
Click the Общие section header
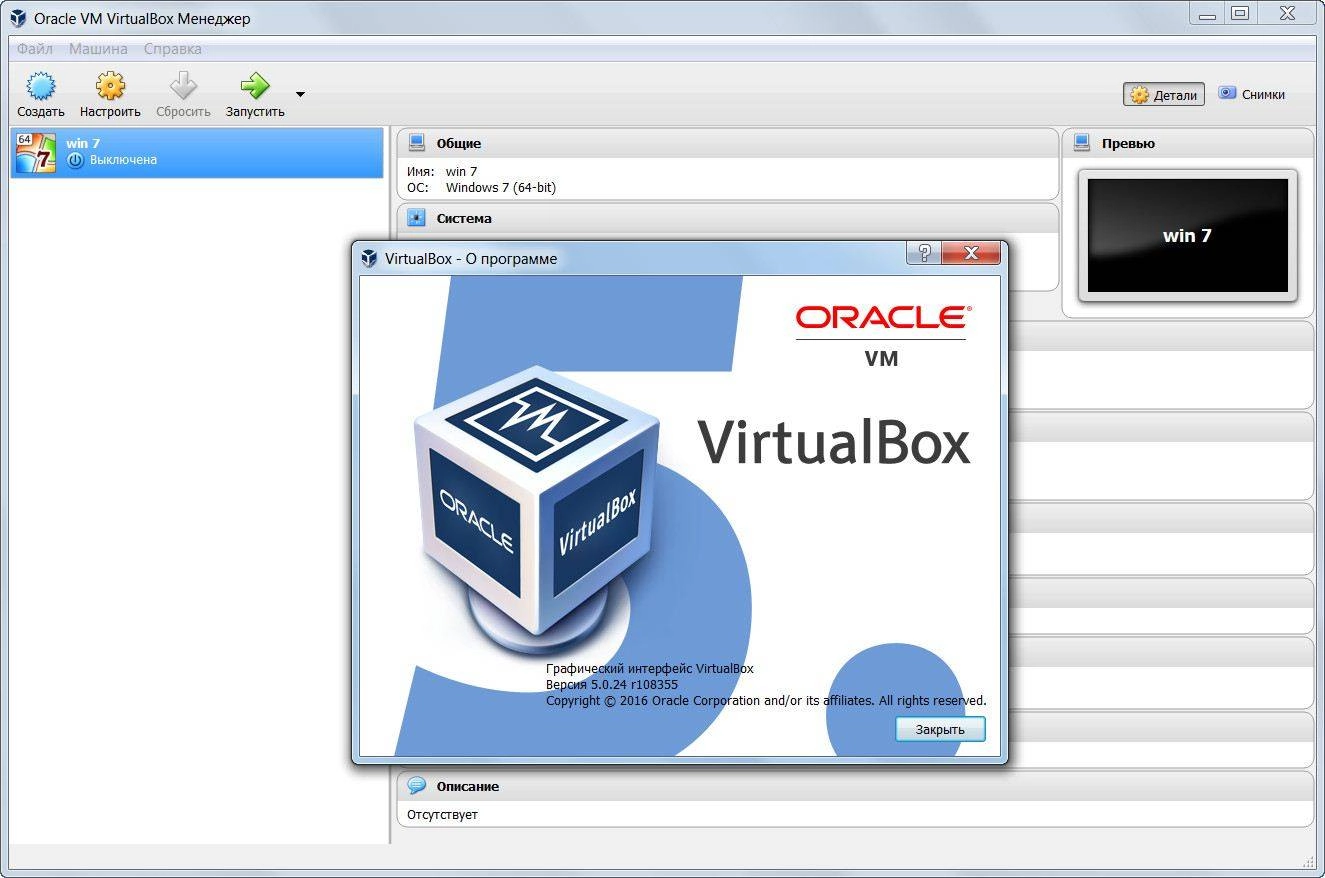pyautogui.click(x=727, y=143)
